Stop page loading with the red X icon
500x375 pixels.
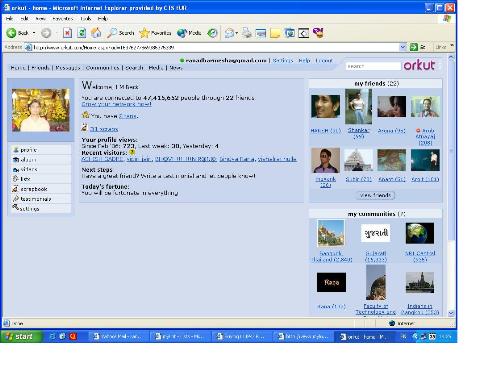(x=67, y=33)
